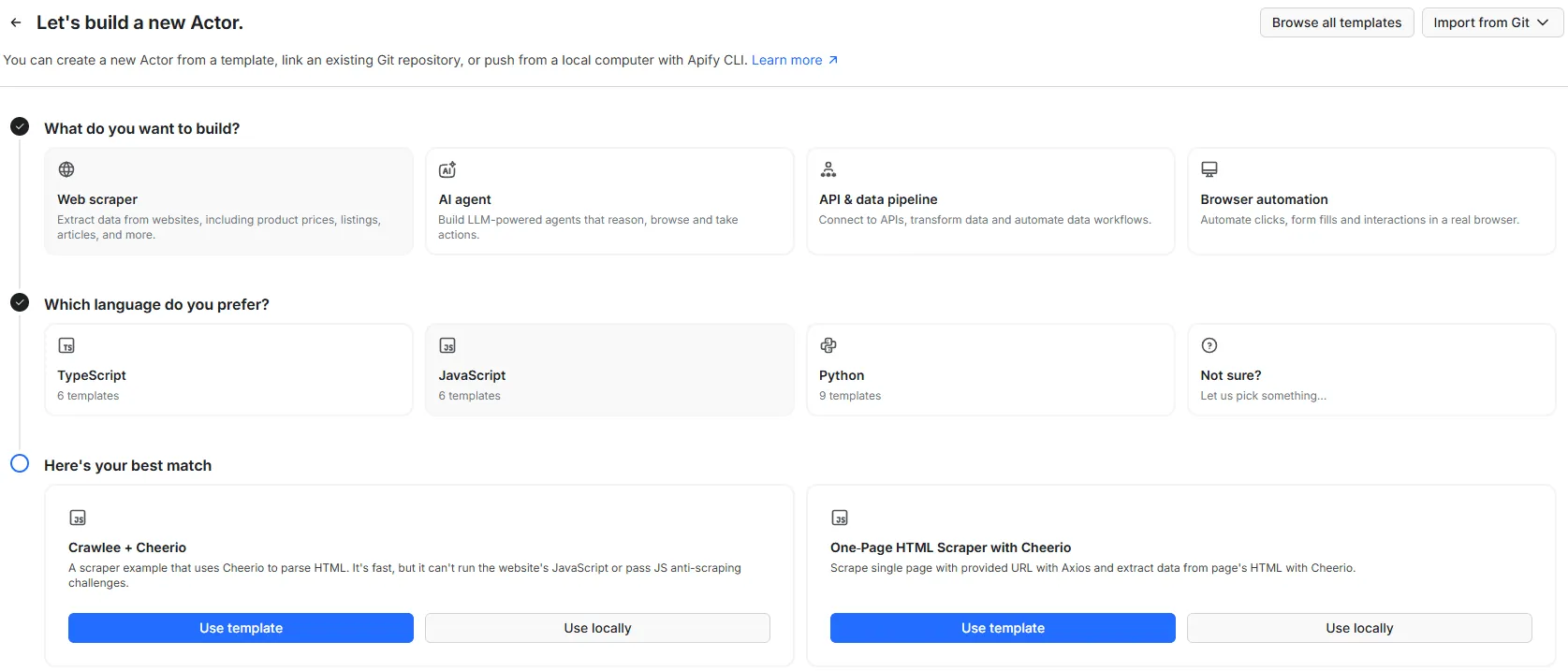Click 'Let us pick something...' text
Screen dimensions: 1568x671
pyautogui.click(x=1263, y=396)
